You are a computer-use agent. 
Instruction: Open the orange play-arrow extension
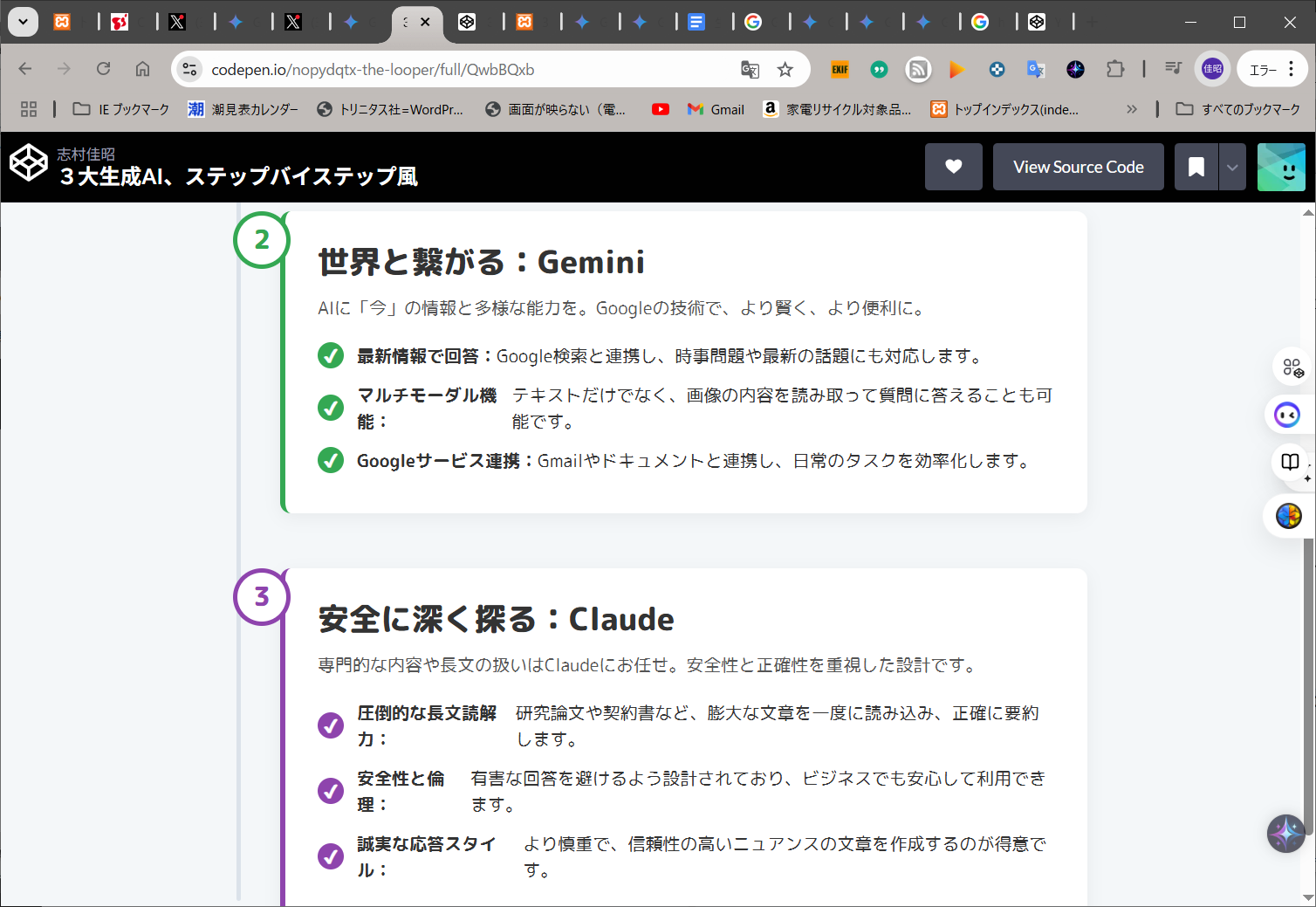pos(957,69)
